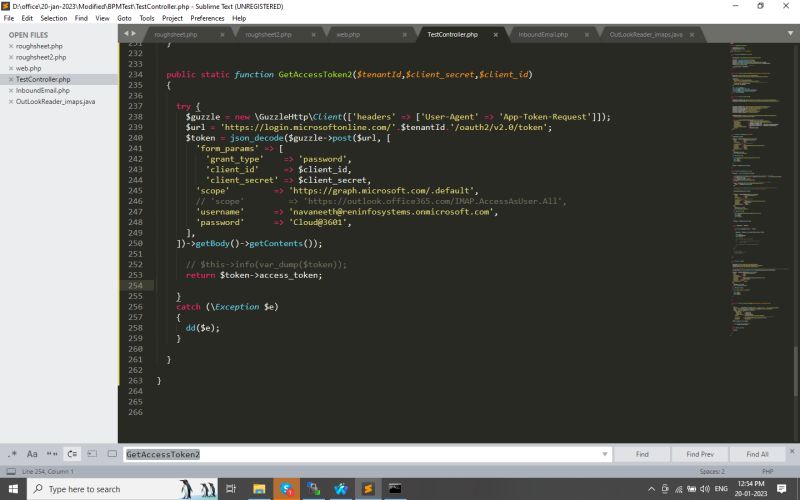Viewport: 800px width, 500px height.
Task: Open the Find menu in menu bar
Action: [x=81, y=18]
